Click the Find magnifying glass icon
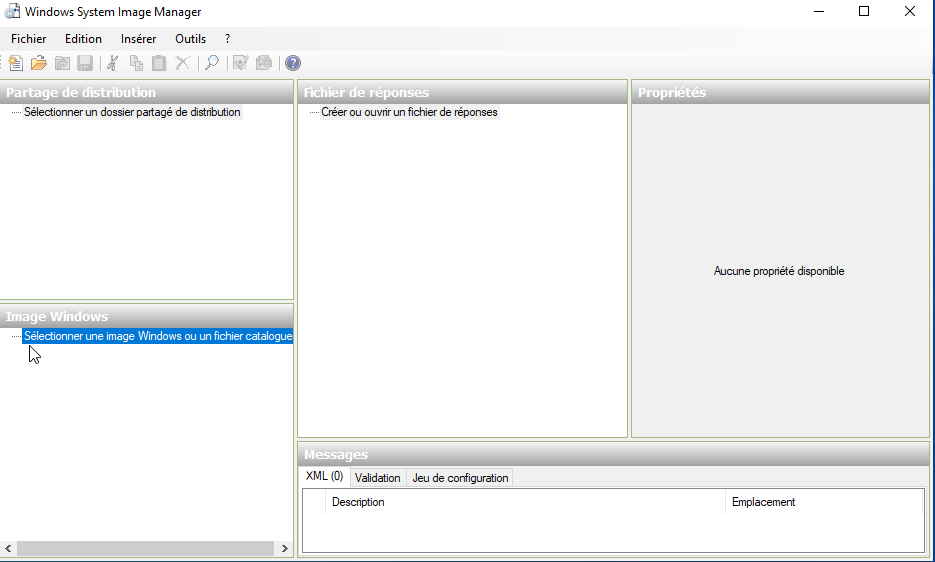 [212, 63]
